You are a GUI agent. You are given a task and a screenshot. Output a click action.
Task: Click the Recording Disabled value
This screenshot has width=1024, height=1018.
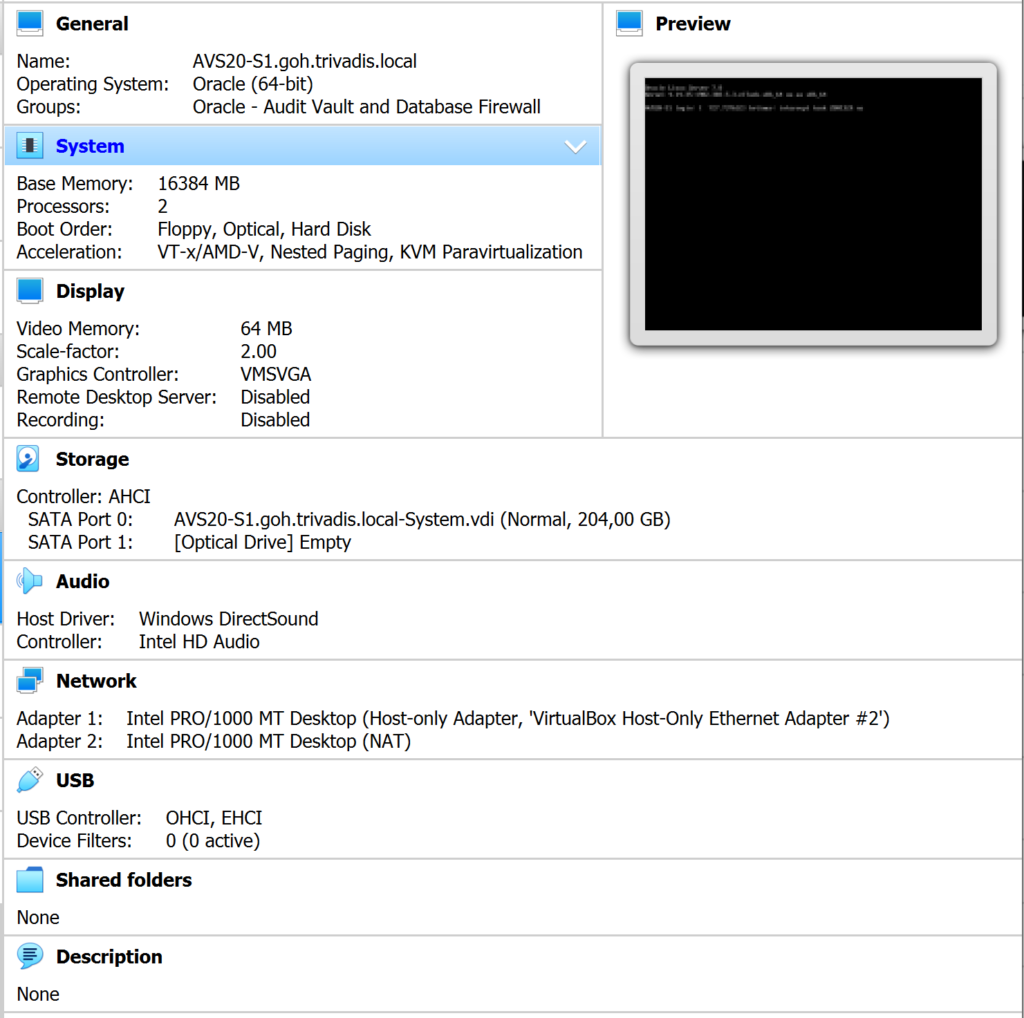point(275,420)
